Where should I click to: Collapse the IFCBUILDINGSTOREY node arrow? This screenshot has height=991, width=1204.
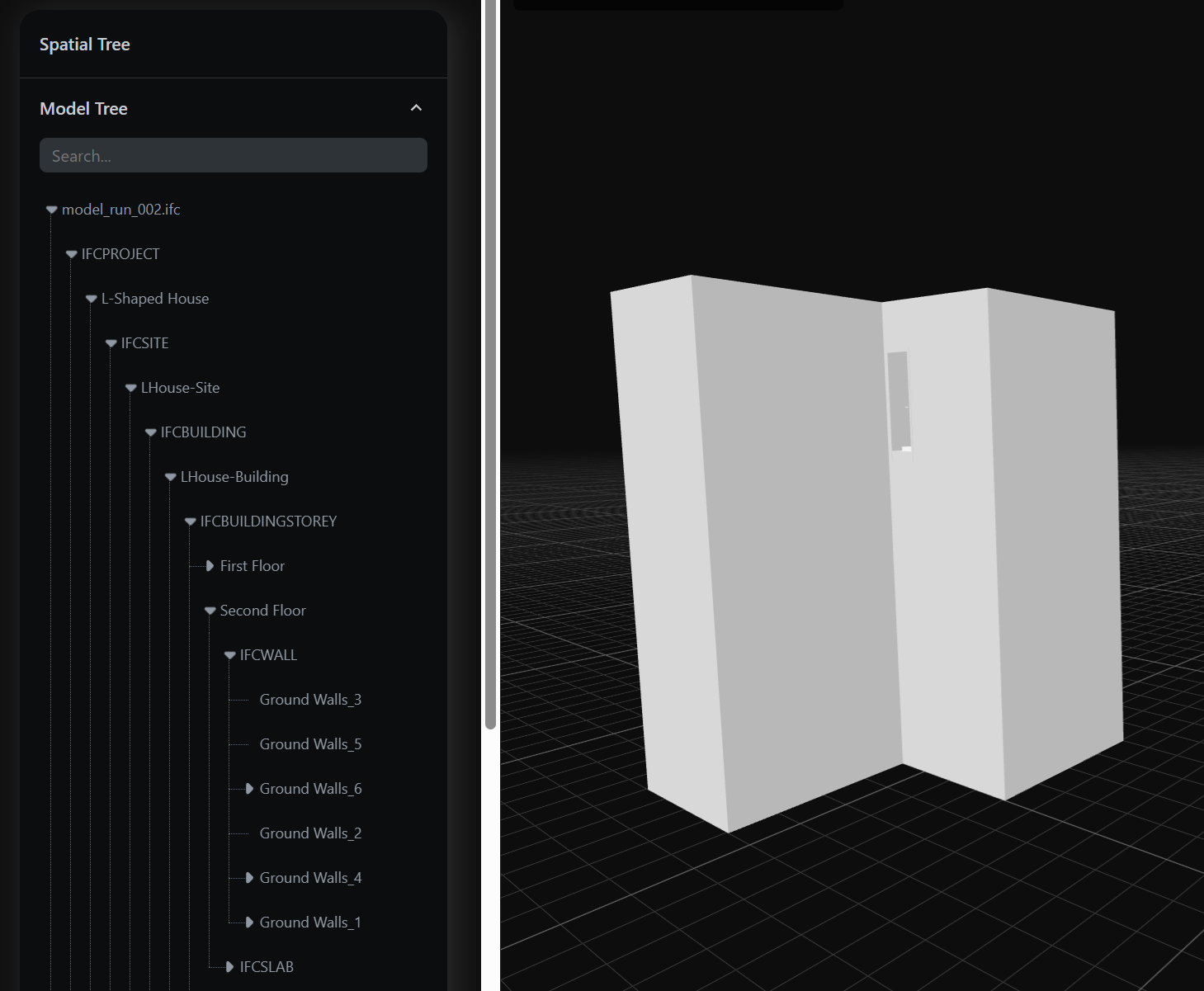click(x=191, y=521)
